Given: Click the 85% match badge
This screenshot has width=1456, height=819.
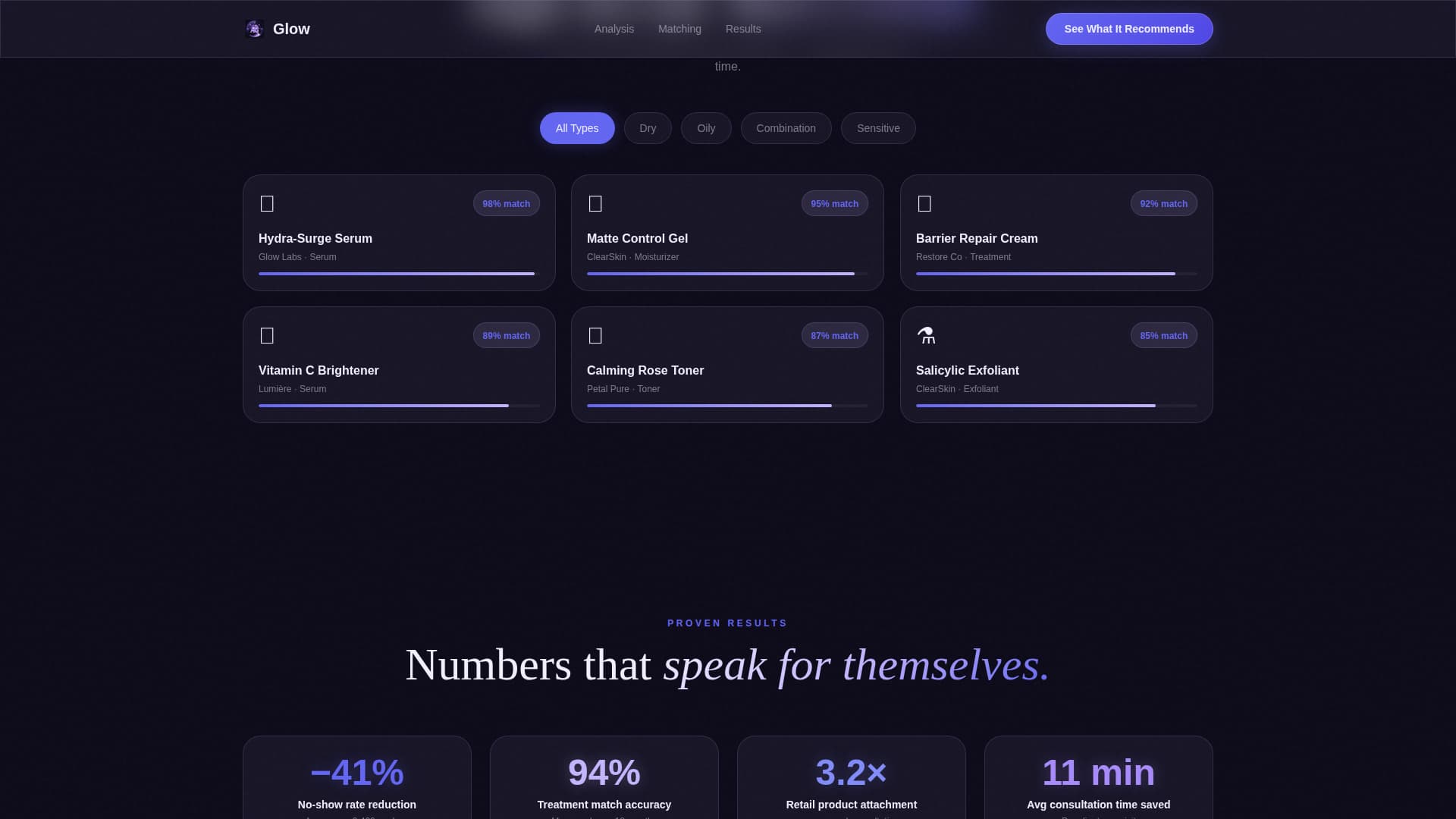Looking at the screenshot, I should tap(1164, 335).
